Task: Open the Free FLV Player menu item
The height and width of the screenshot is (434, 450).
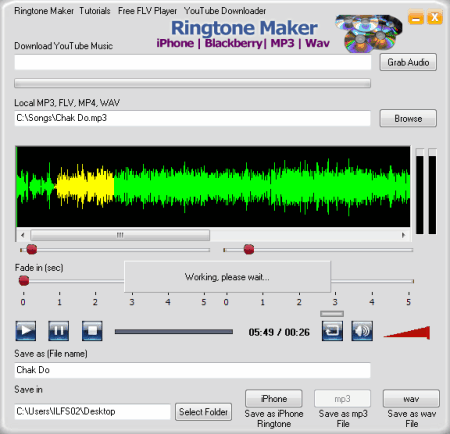Action: 147,11
